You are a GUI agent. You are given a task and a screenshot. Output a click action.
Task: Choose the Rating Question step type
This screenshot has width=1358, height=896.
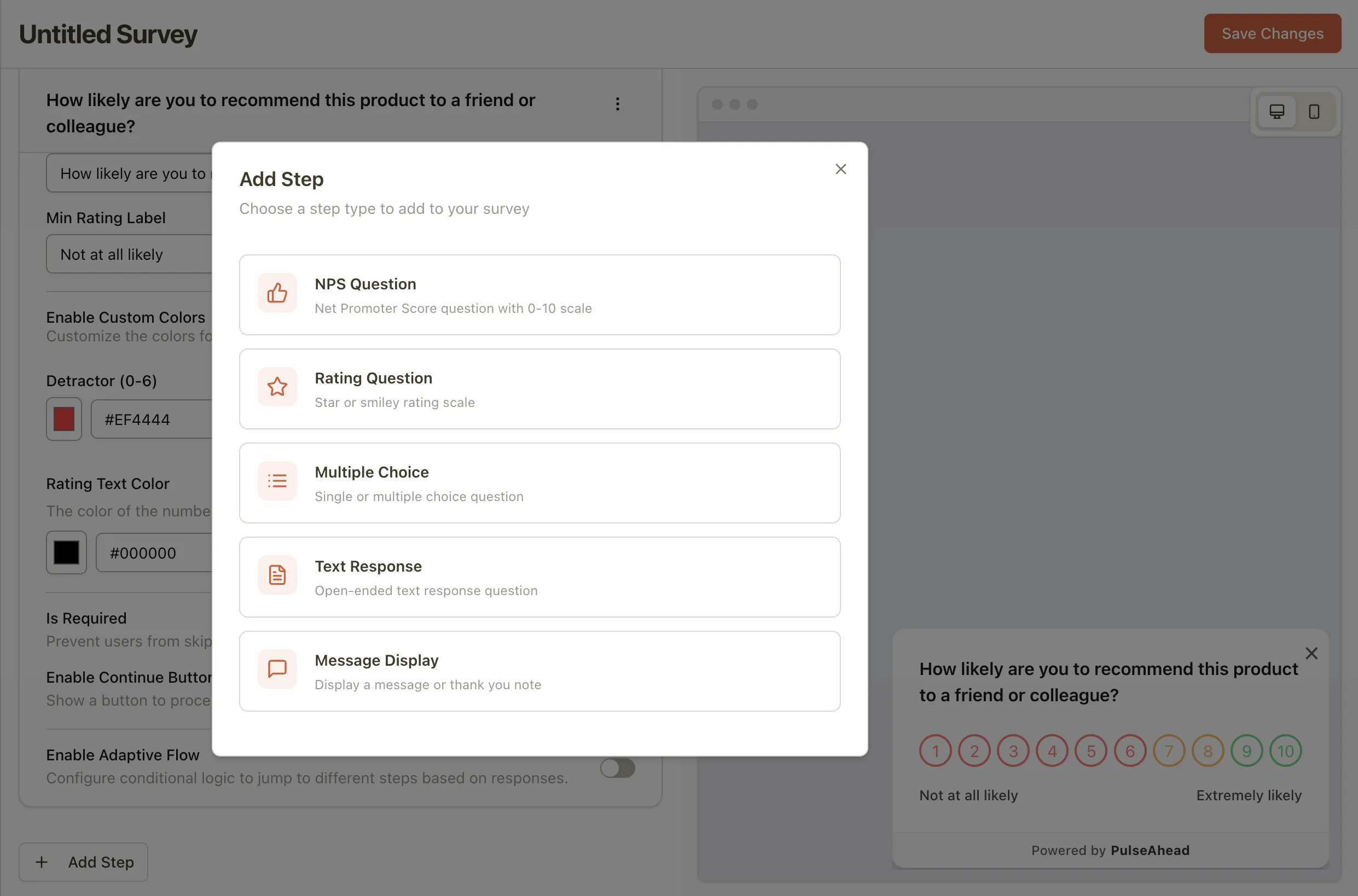coord(539,388)
